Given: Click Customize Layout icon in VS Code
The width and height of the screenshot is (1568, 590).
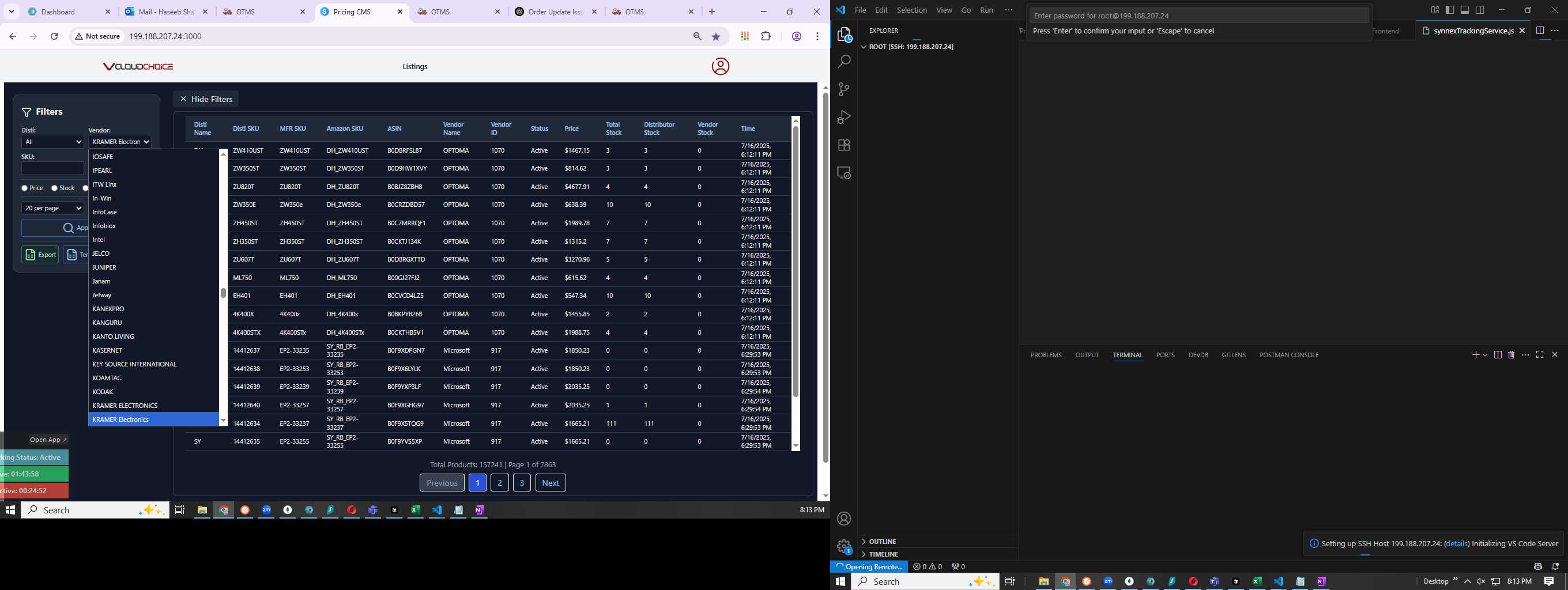Looking at the screenshot, I should coord(1435,10).
